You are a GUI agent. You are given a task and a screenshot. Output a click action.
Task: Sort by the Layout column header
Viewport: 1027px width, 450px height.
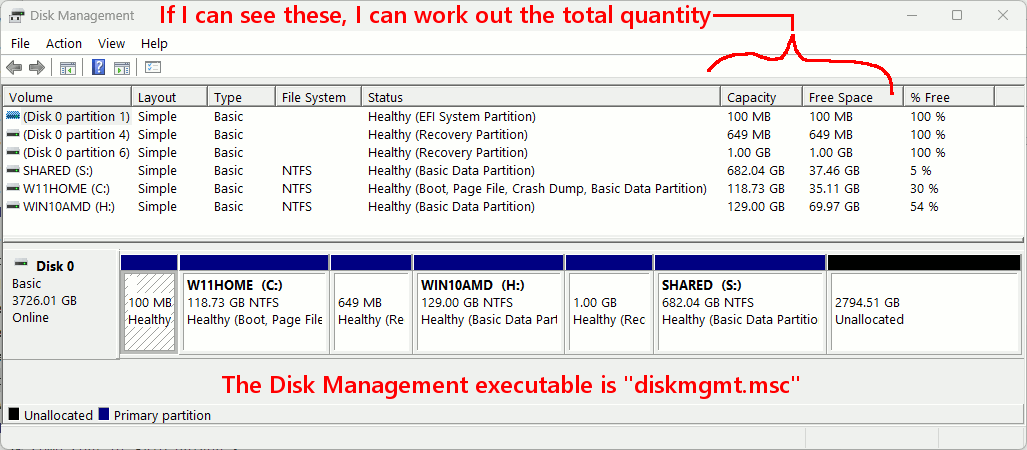(x=170, y=98)
